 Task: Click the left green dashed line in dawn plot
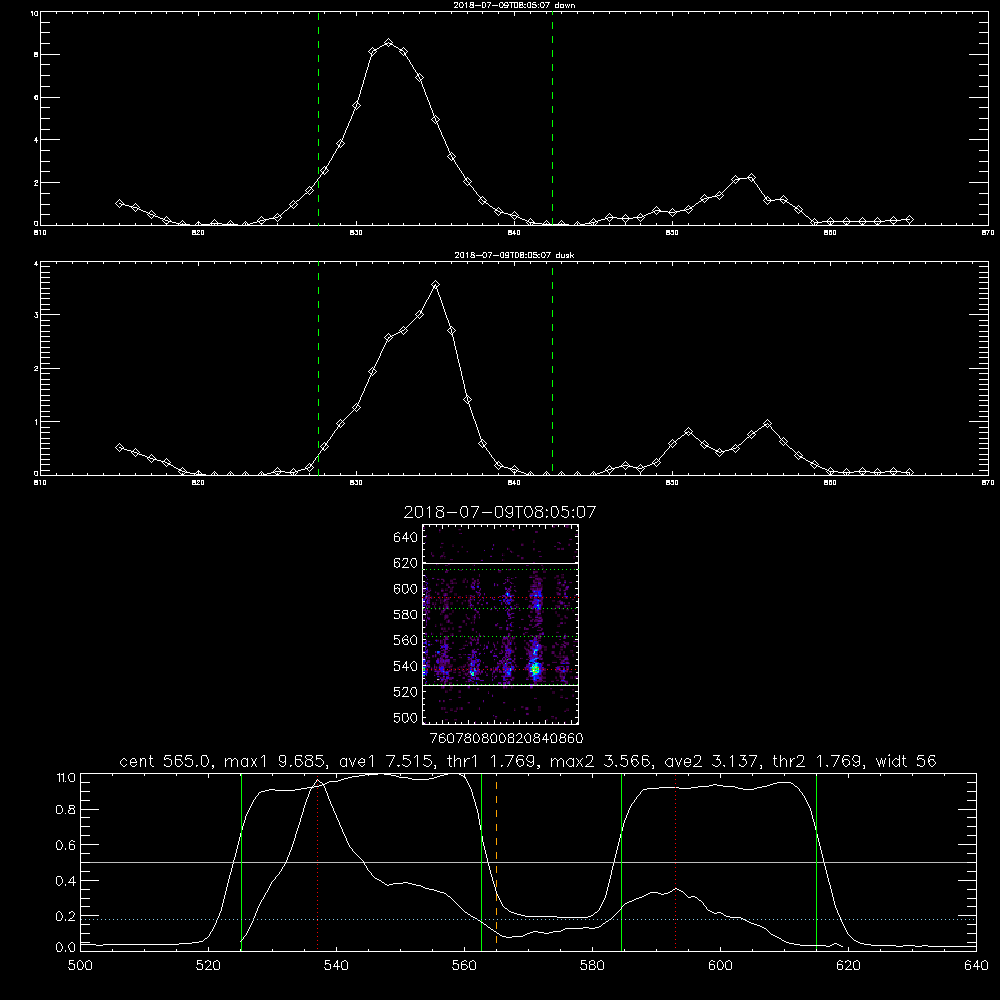pos(318,118)
